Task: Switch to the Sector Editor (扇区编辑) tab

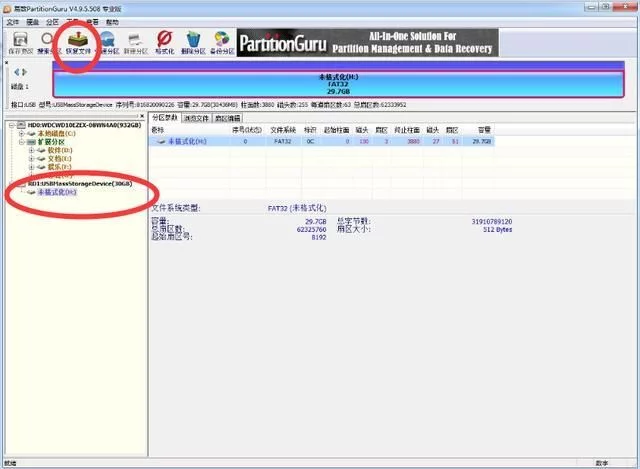Action: [x=228, y=118]
